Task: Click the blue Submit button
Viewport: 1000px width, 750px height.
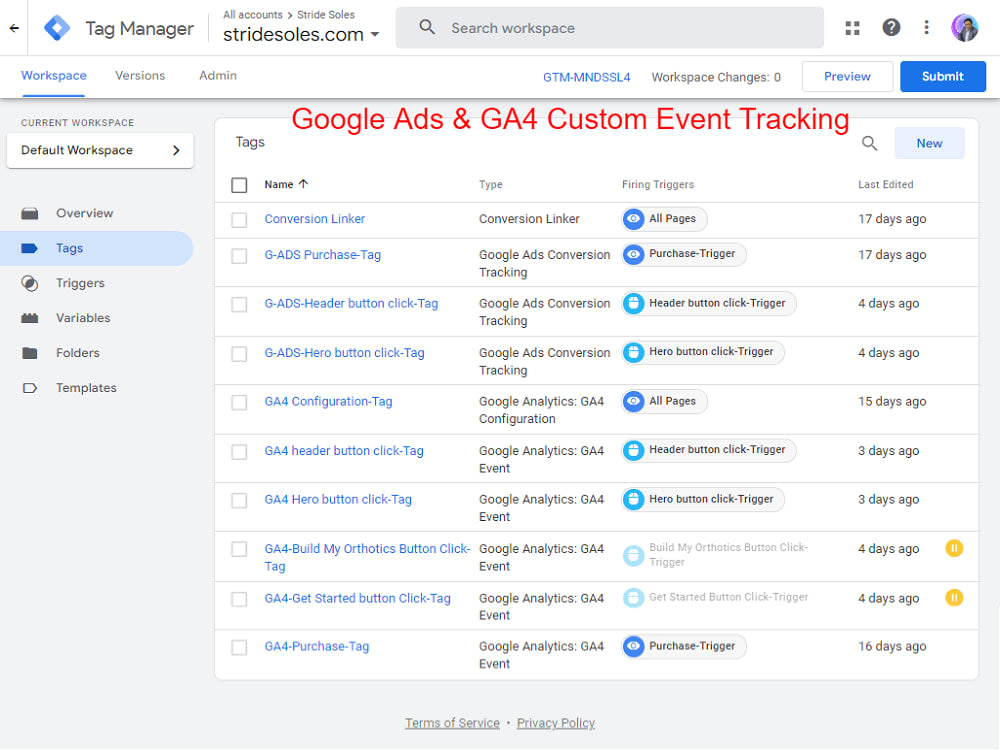Action: point(943,77)
